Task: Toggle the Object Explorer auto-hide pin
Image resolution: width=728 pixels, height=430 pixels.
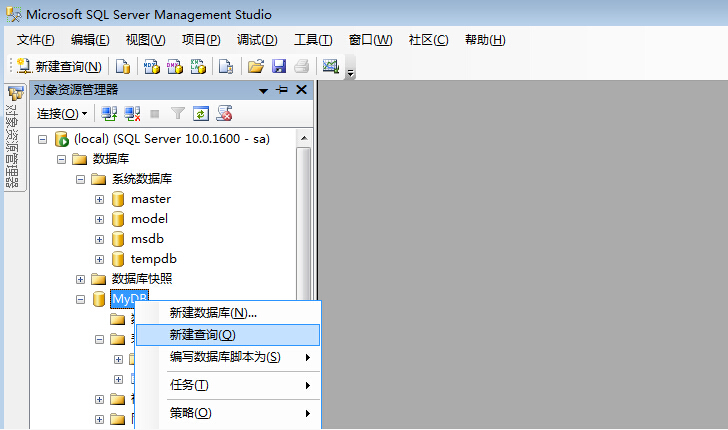Action: pos(281,90)
